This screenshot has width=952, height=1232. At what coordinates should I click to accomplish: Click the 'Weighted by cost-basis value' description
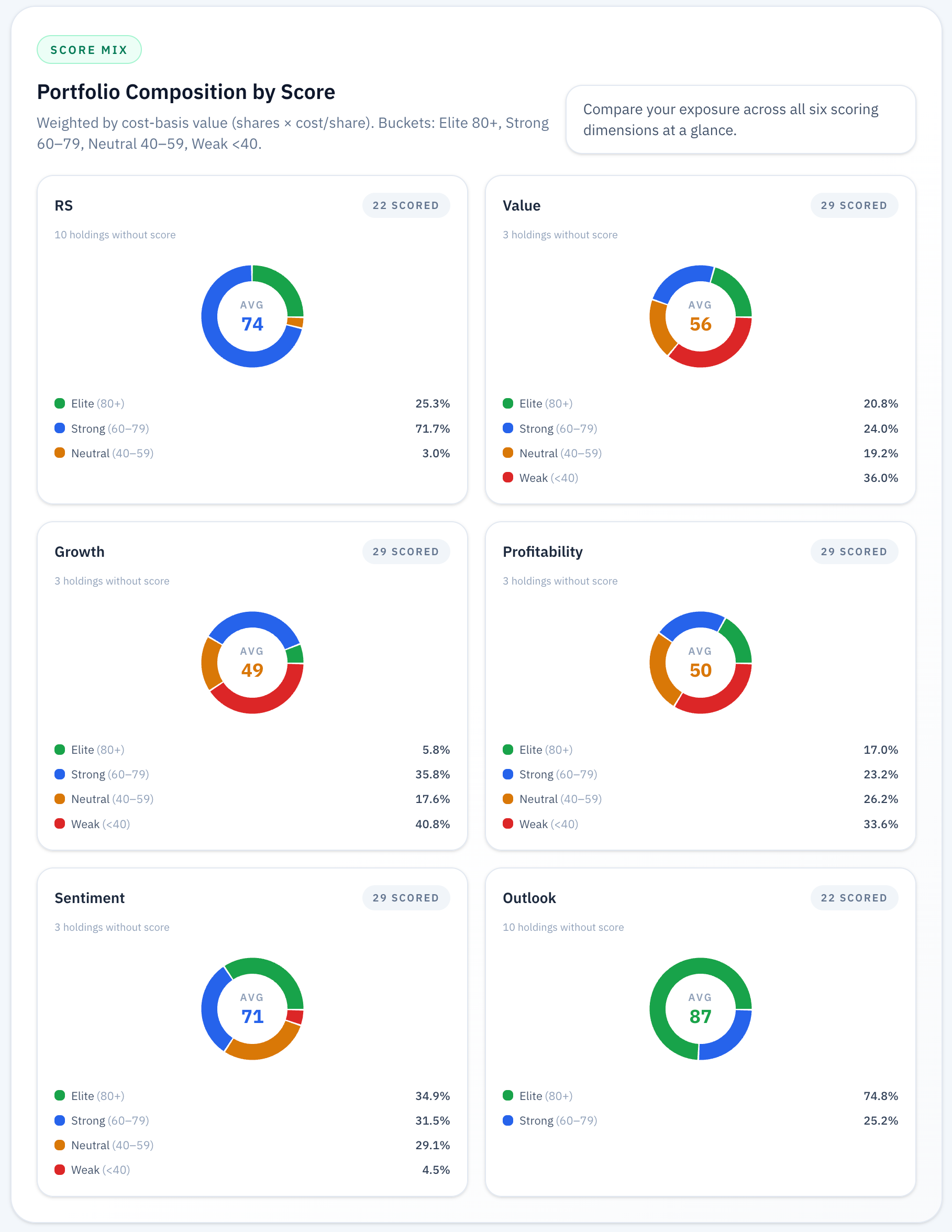293,133
